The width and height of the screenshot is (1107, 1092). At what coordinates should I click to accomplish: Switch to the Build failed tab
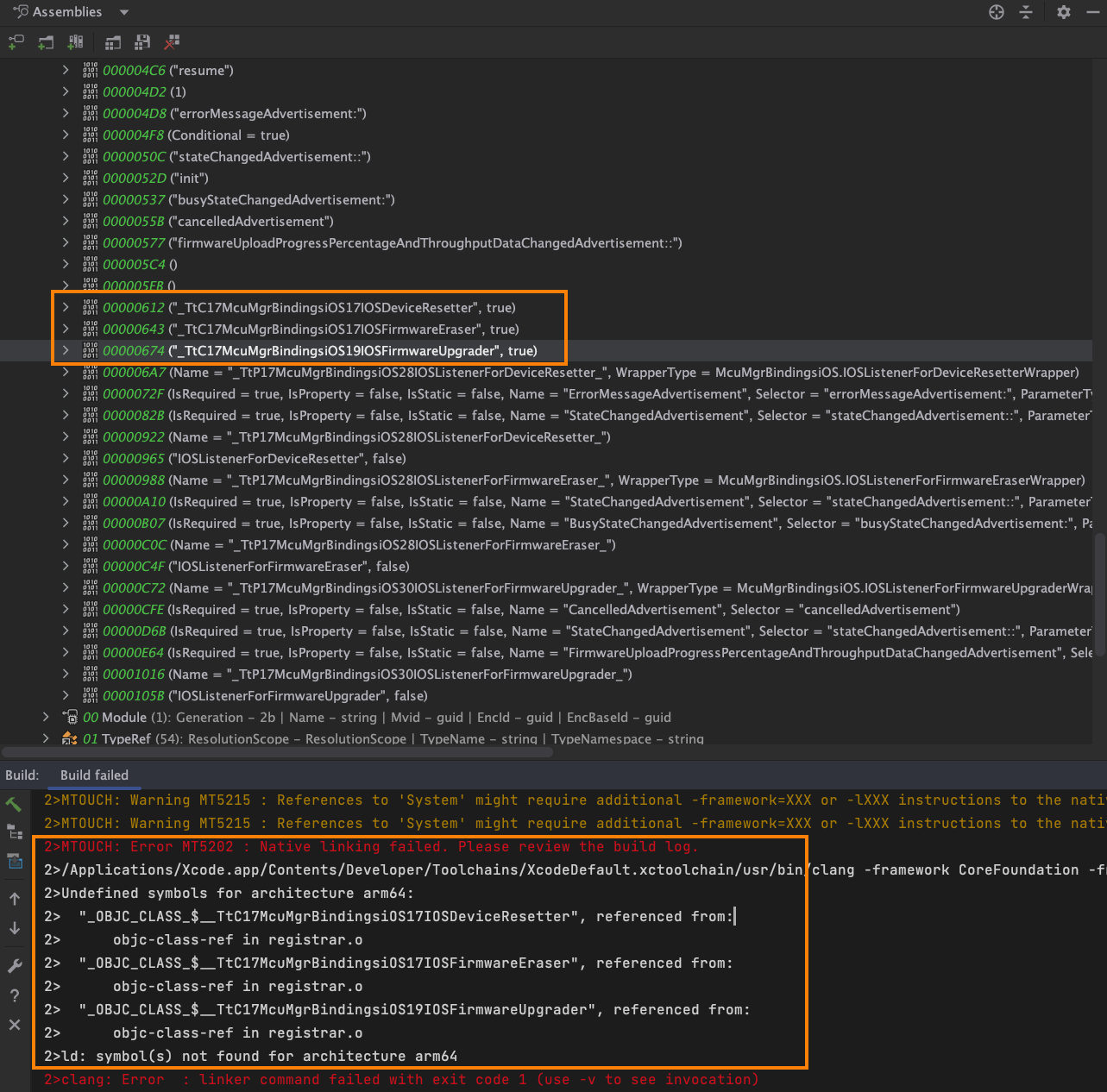click(94, 775)
